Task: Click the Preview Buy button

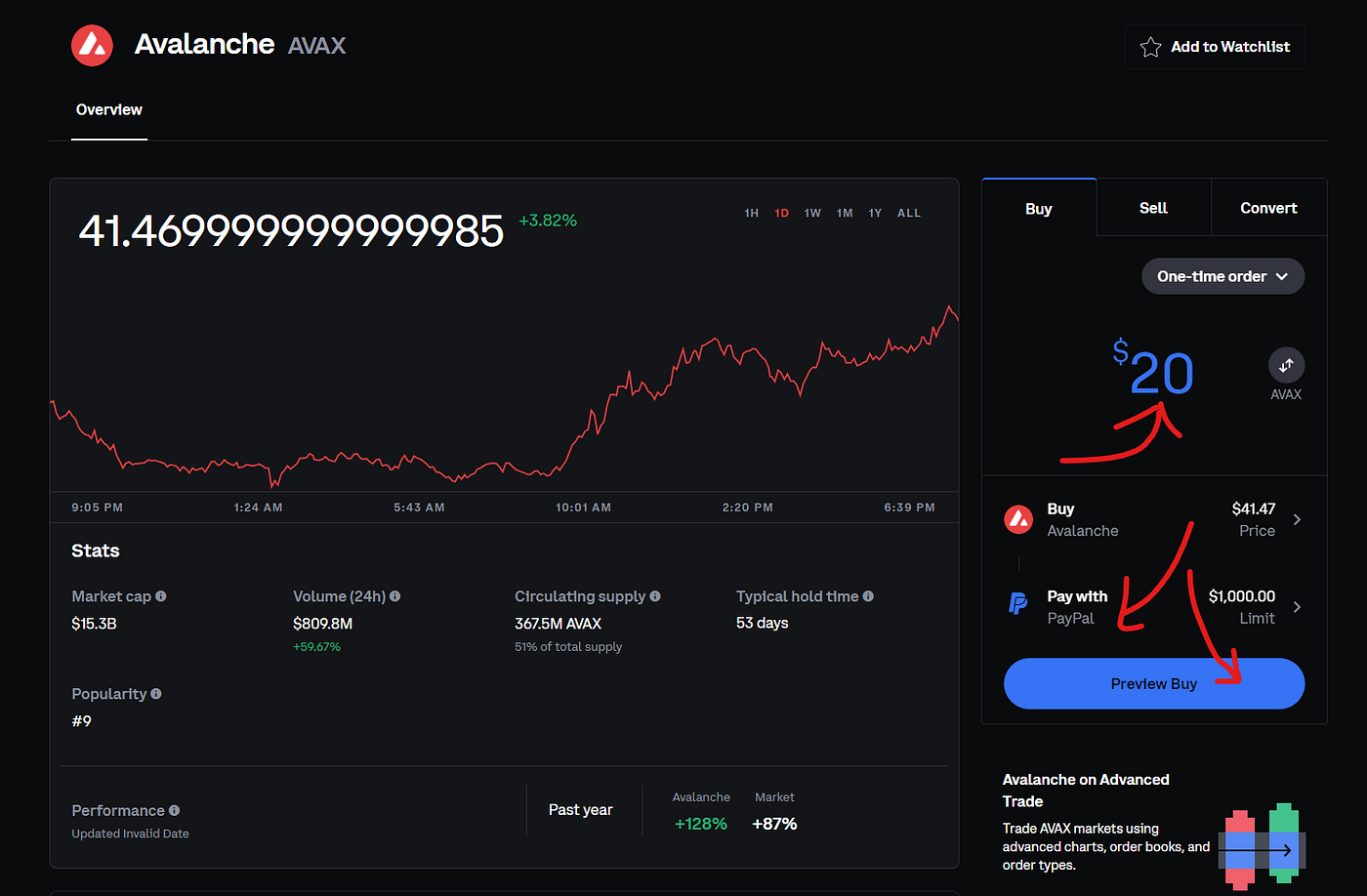Action: coord(1154,683)
